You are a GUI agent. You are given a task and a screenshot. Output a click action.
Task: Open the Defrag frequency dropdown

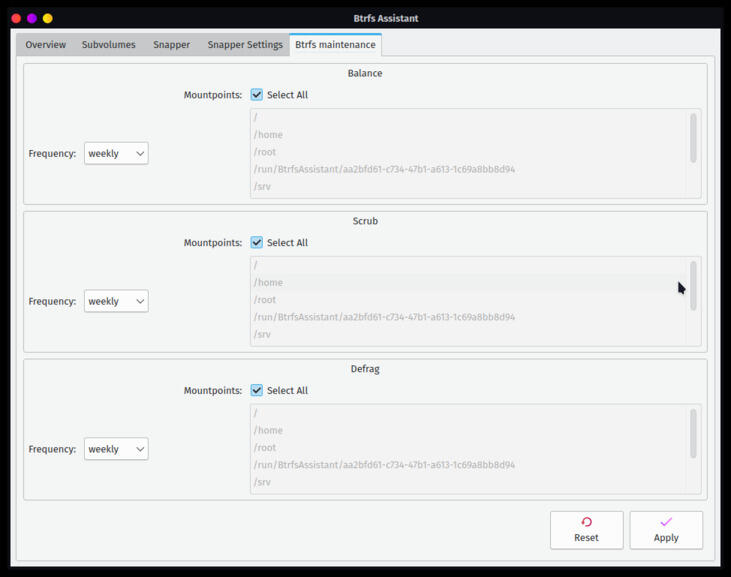tap(116, 449)
